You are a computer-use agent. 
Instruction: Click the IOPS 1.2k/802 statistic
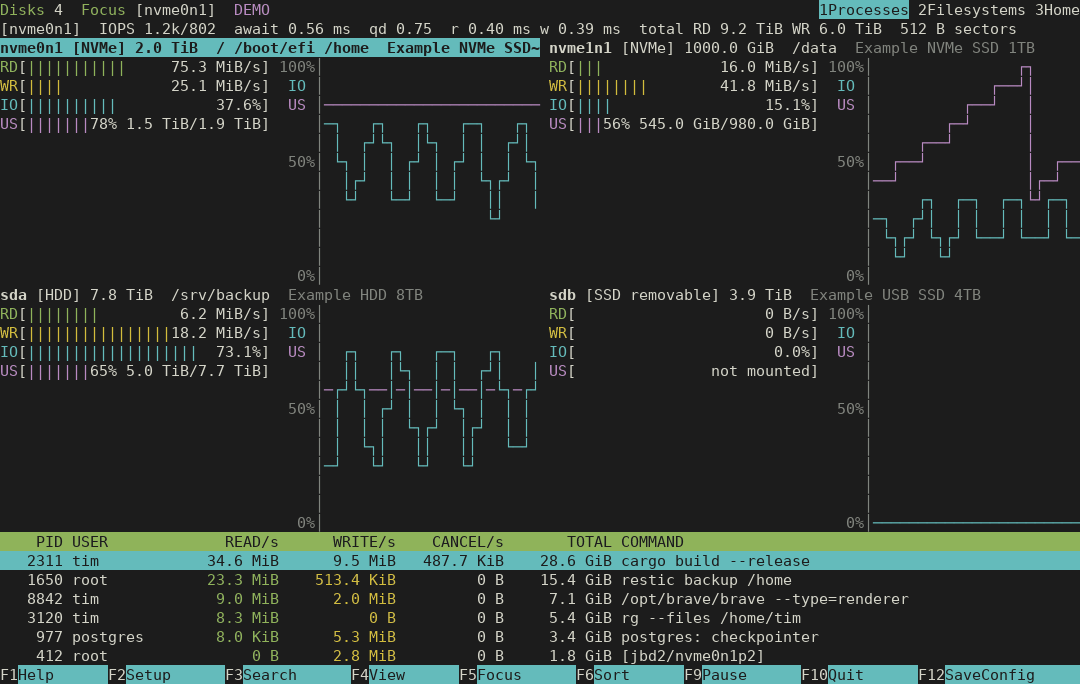pyautogui.click(x=158, y=29)
